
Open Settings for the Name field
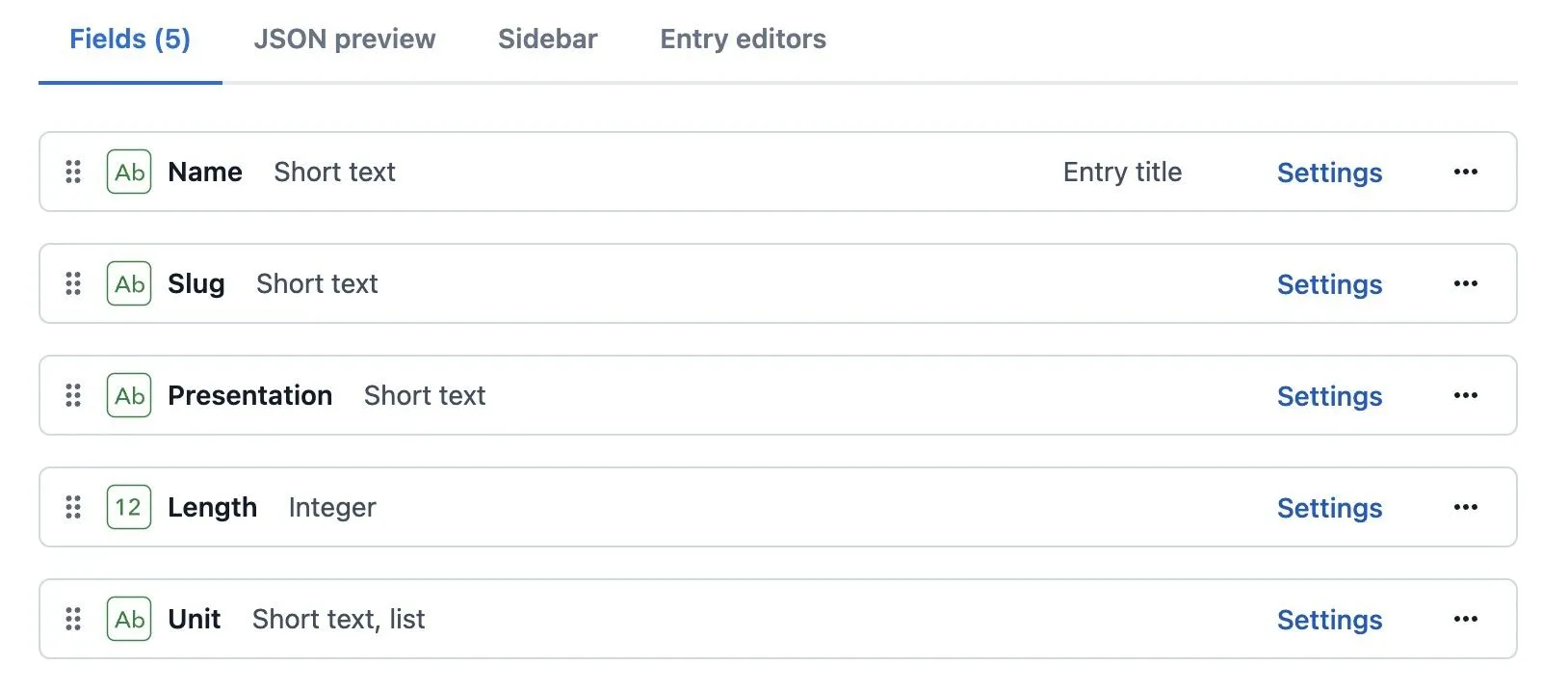[1330, 173]
